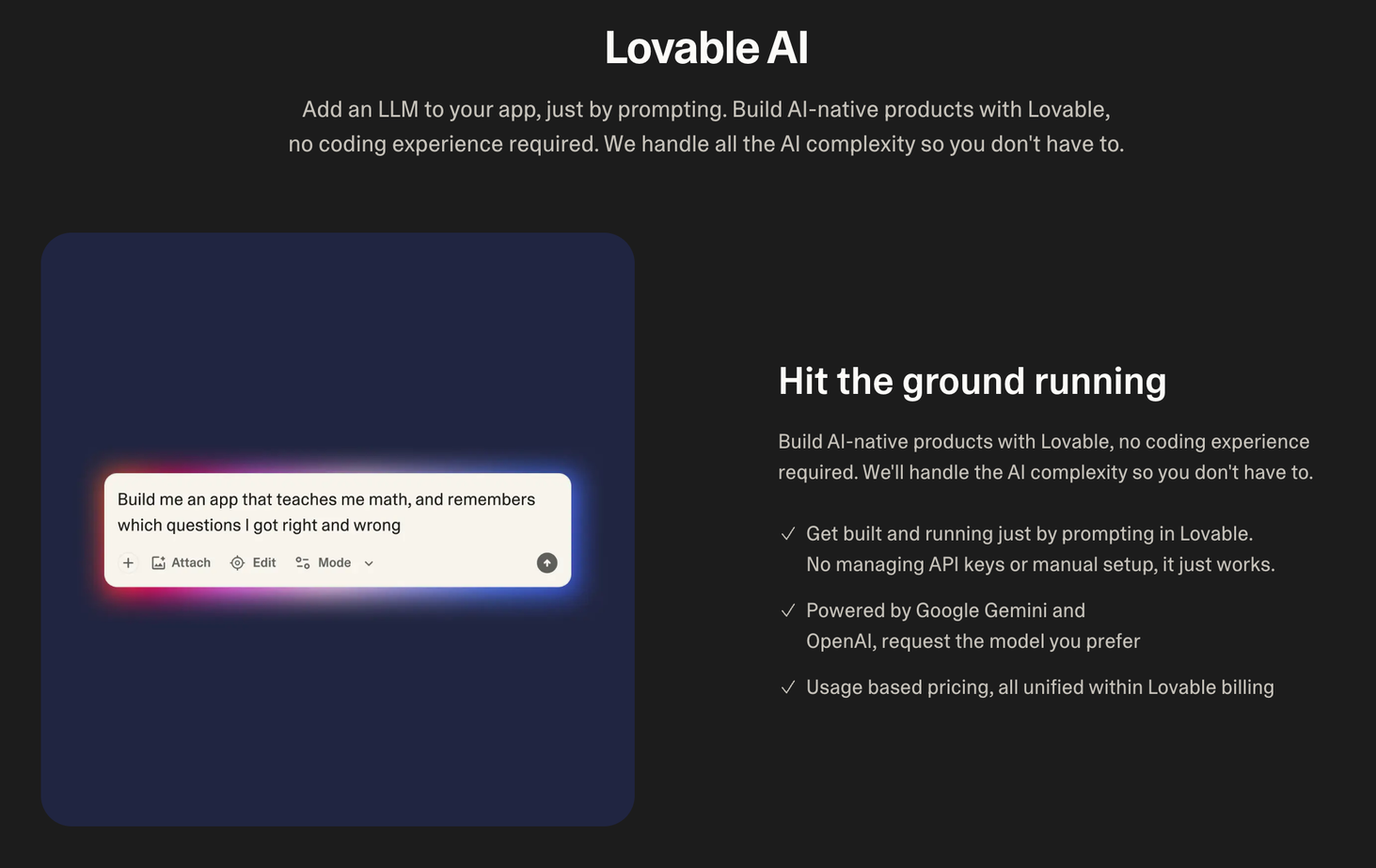Click the paragraph under "Hit the ground running"
1376x868 pixels.
pos(1044,457)
